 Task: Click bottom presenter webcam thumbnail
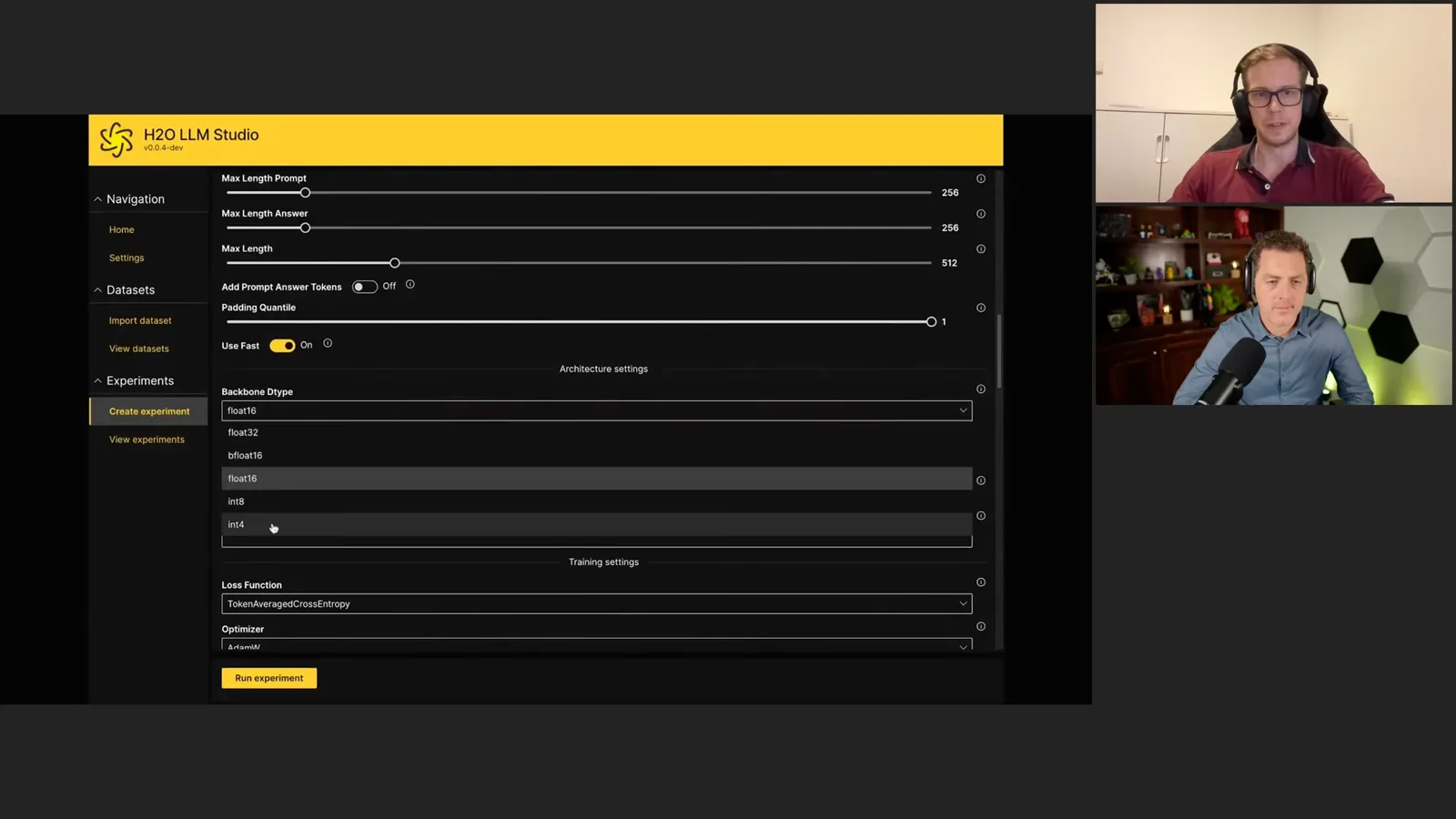click(1274, 306)
